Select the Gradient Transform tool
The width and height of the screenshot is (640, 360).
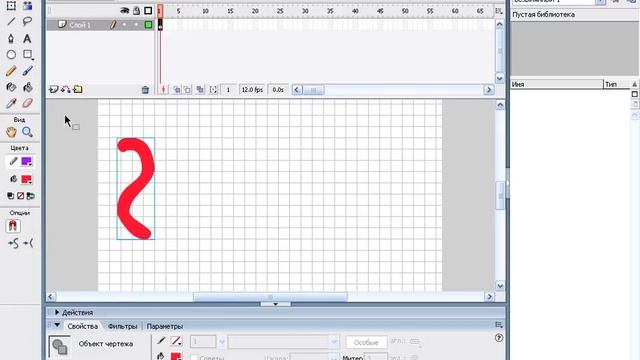(27, 6)
